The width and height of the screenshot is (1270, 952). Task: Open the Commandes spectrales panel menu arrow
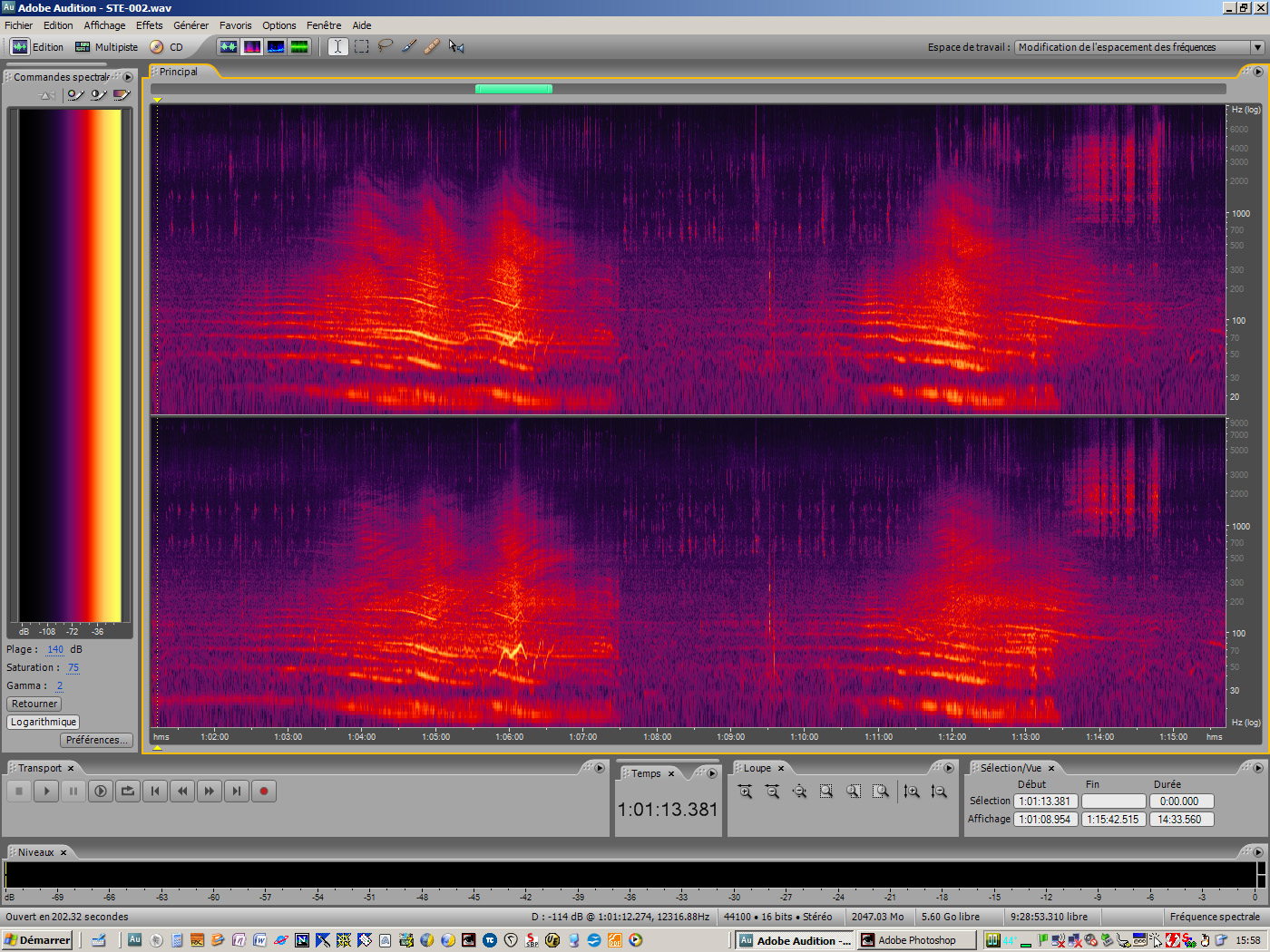tap(128, 76)
